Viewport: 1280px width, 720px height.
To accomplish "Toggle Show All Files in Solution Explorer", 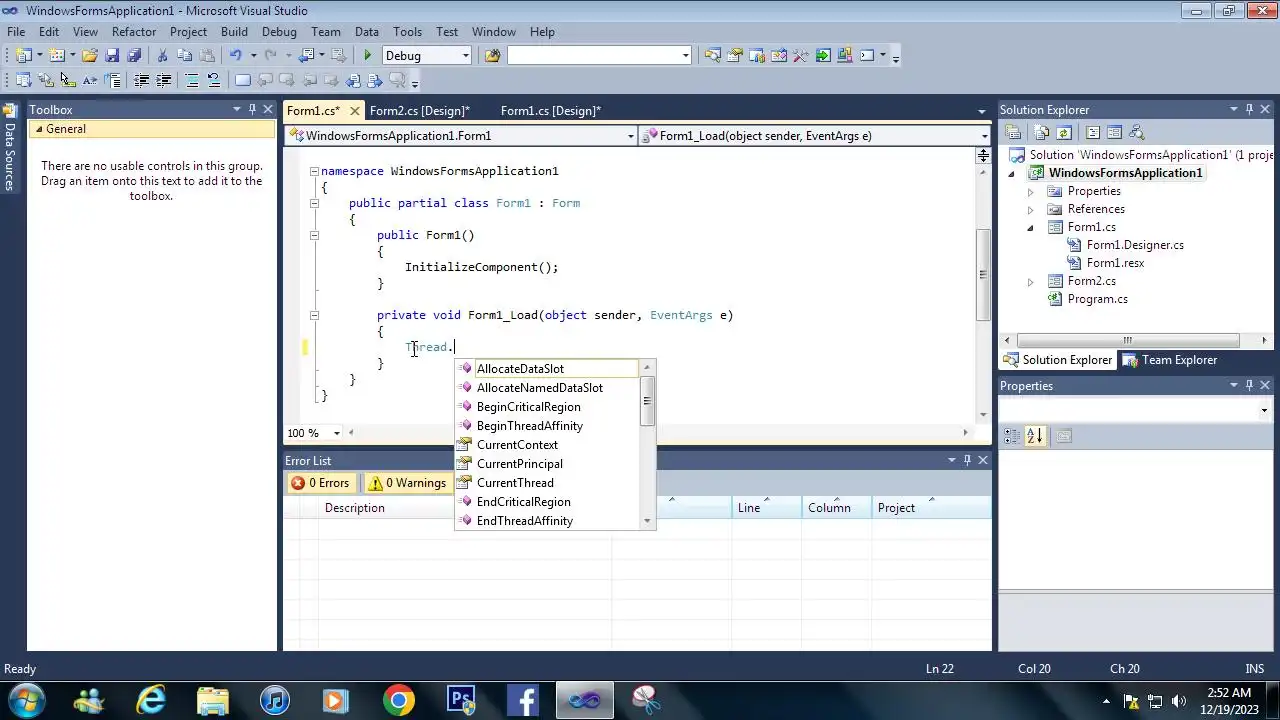I will tap(1042, 132).
